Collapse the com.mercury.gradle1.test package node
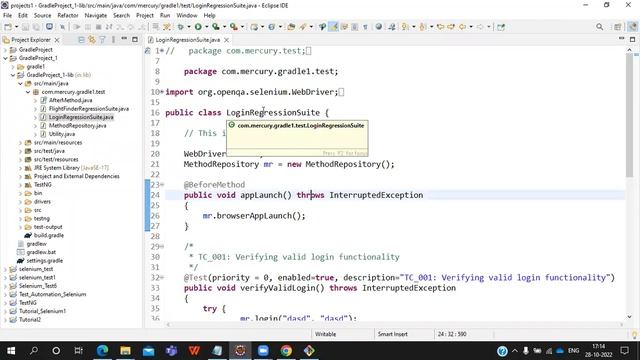640x360 pixels. [28, 92]
